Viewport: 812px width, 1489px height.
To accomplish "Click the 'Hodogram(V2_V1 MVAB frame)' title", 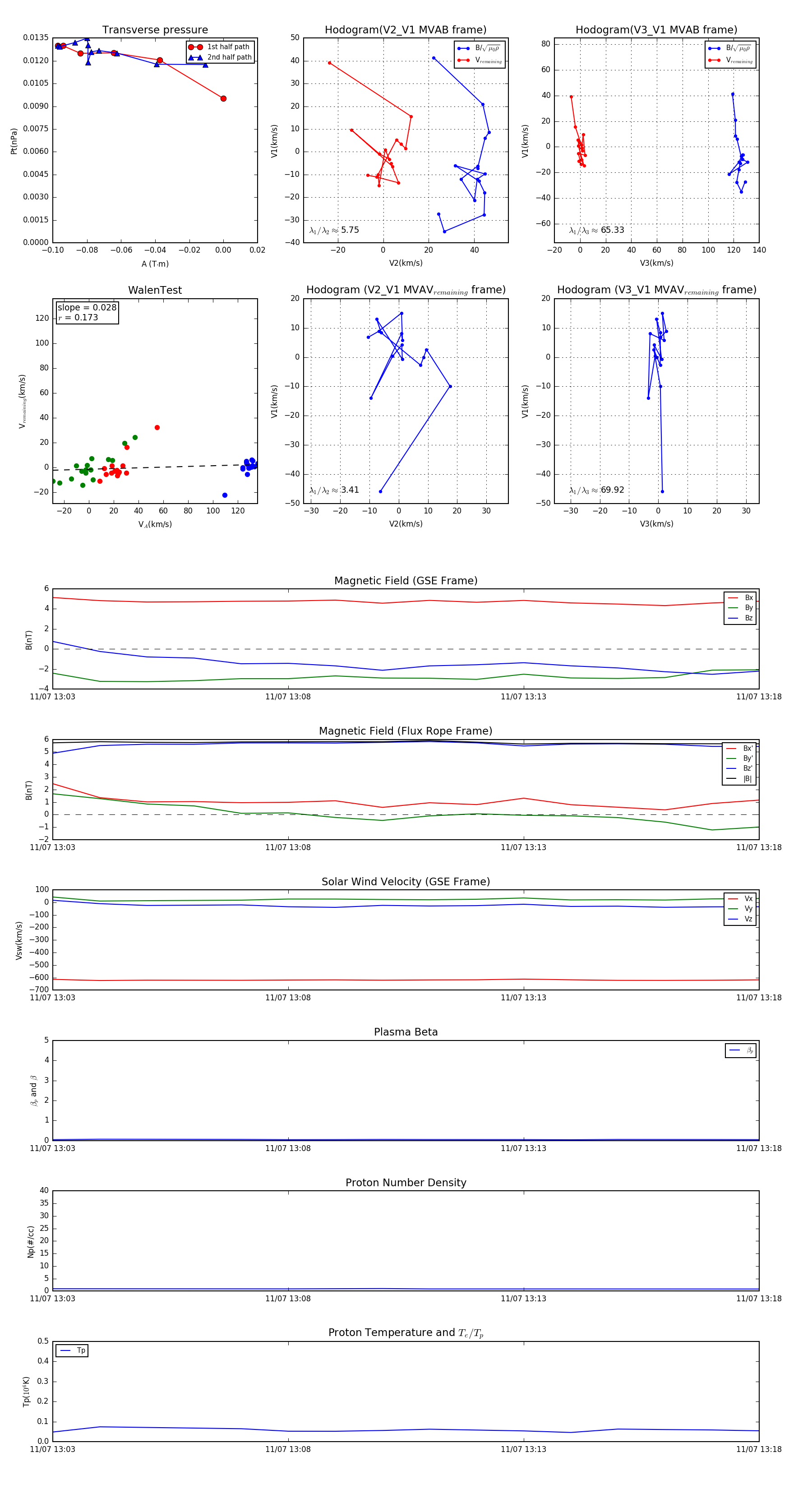I will click(406, 30).
